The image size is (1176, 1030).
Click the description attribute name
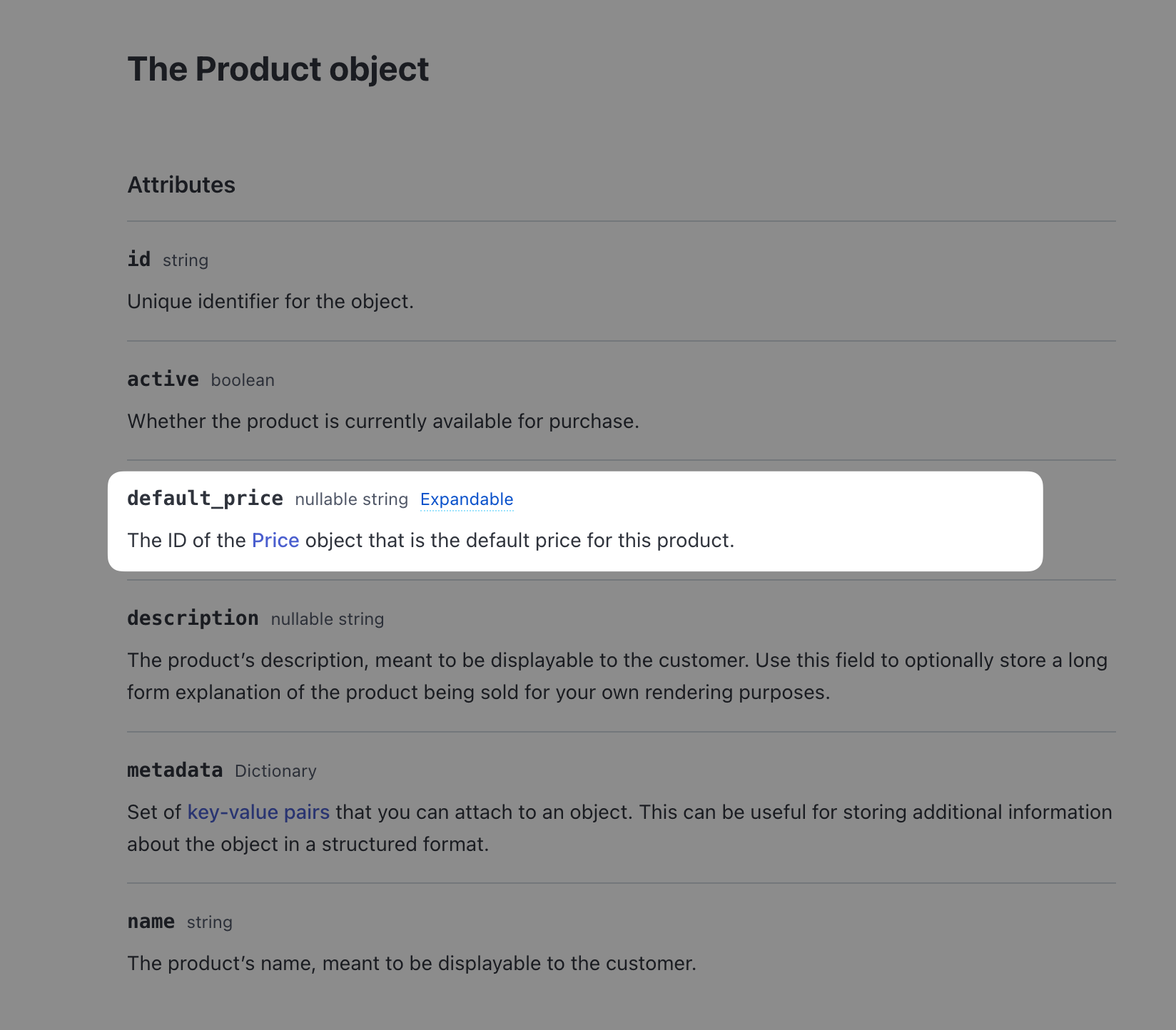click(x=193, y=618)
